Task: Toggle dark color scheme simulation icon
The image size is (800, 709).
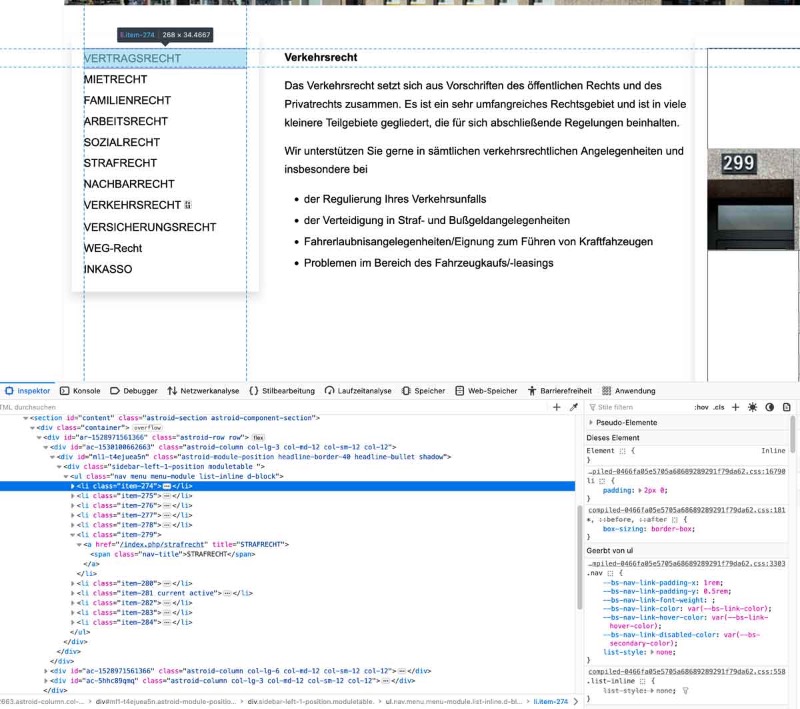Action: tap(769, 407)
